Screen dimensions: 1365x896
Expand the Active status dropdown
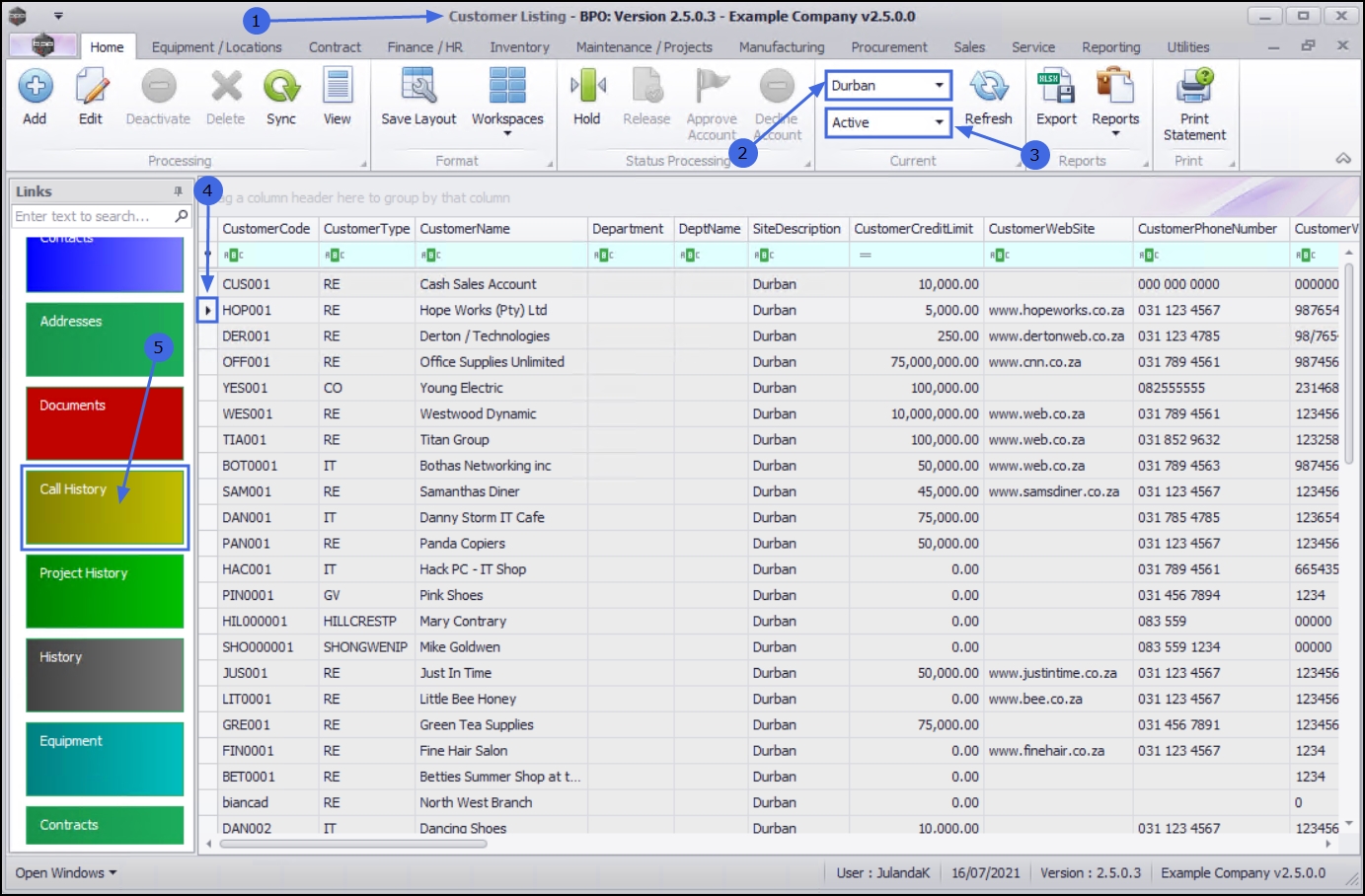click(x=939, y=122)
